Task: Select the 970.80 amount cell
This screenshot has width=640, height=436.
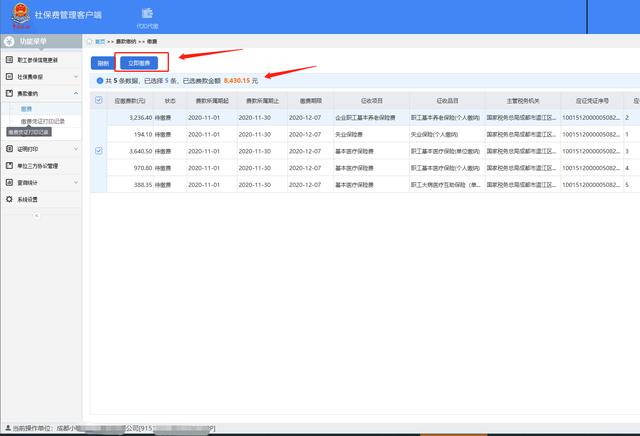Action: coord(143,168)
